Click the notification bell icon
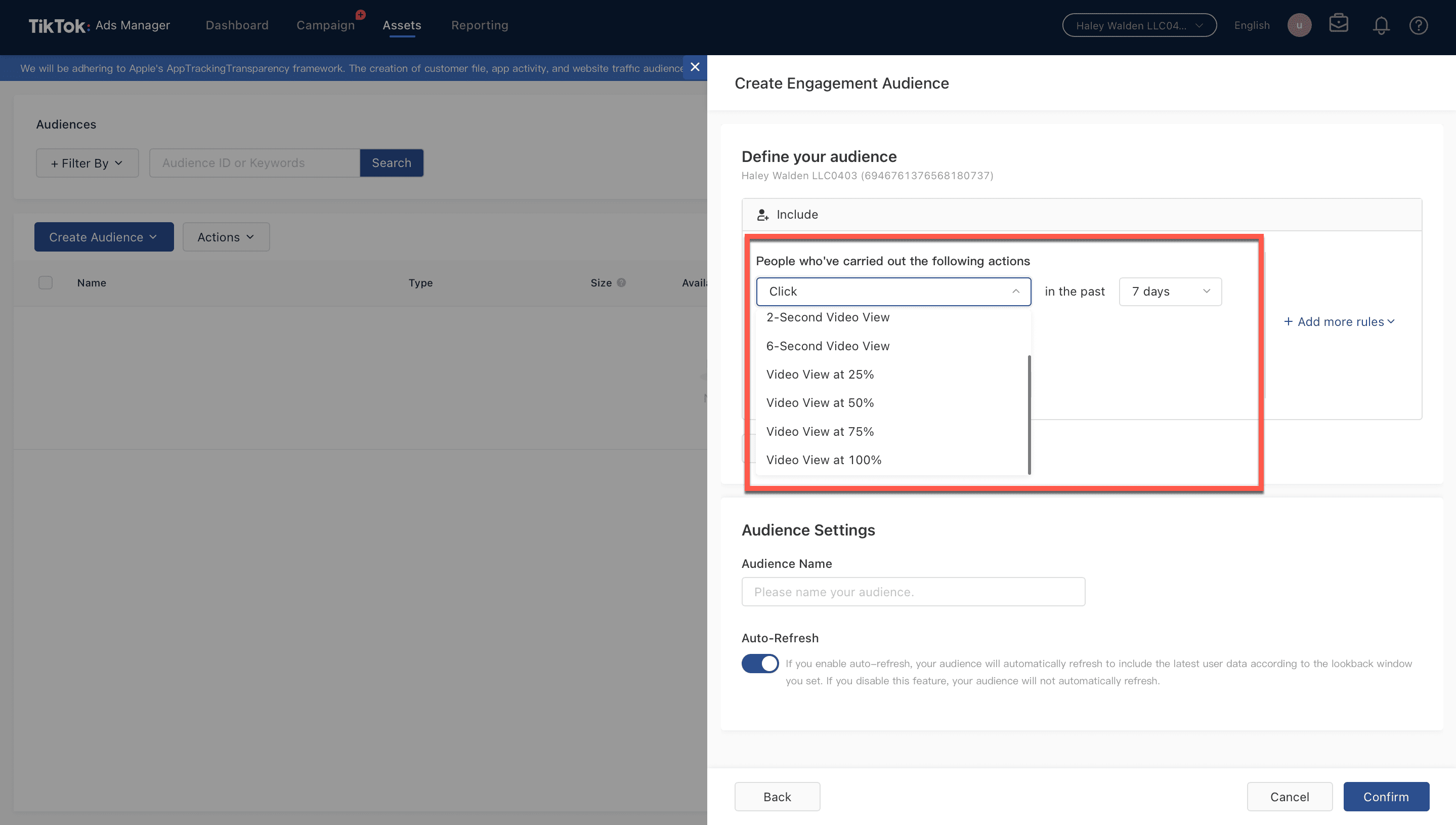The height and width of the screenshot is (825, 1456). (1381, 25)
